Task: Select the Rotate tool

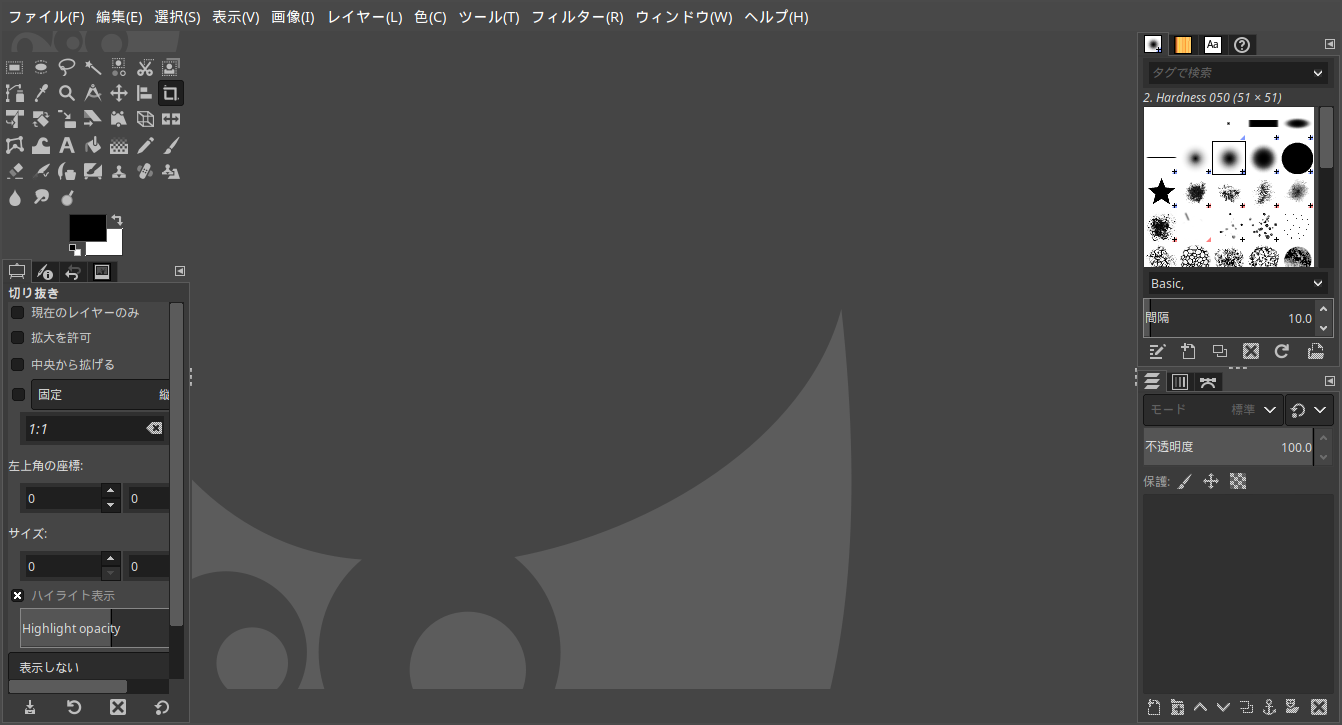Action: click(x=41, y=119)
